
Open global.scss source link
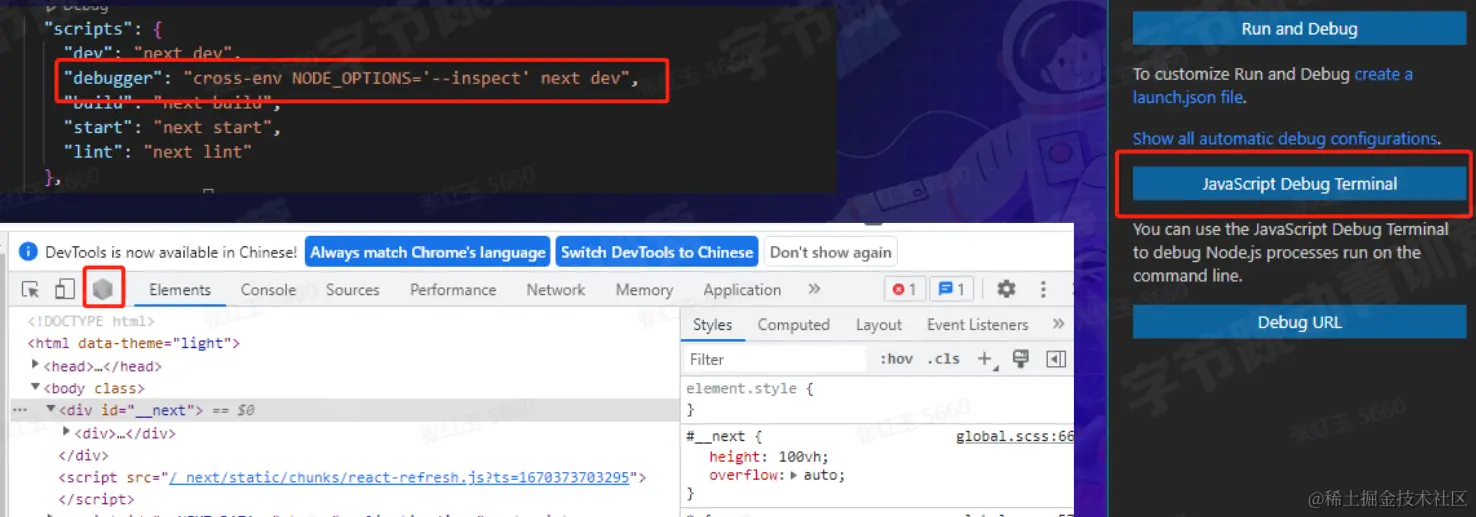(1015, 436)
